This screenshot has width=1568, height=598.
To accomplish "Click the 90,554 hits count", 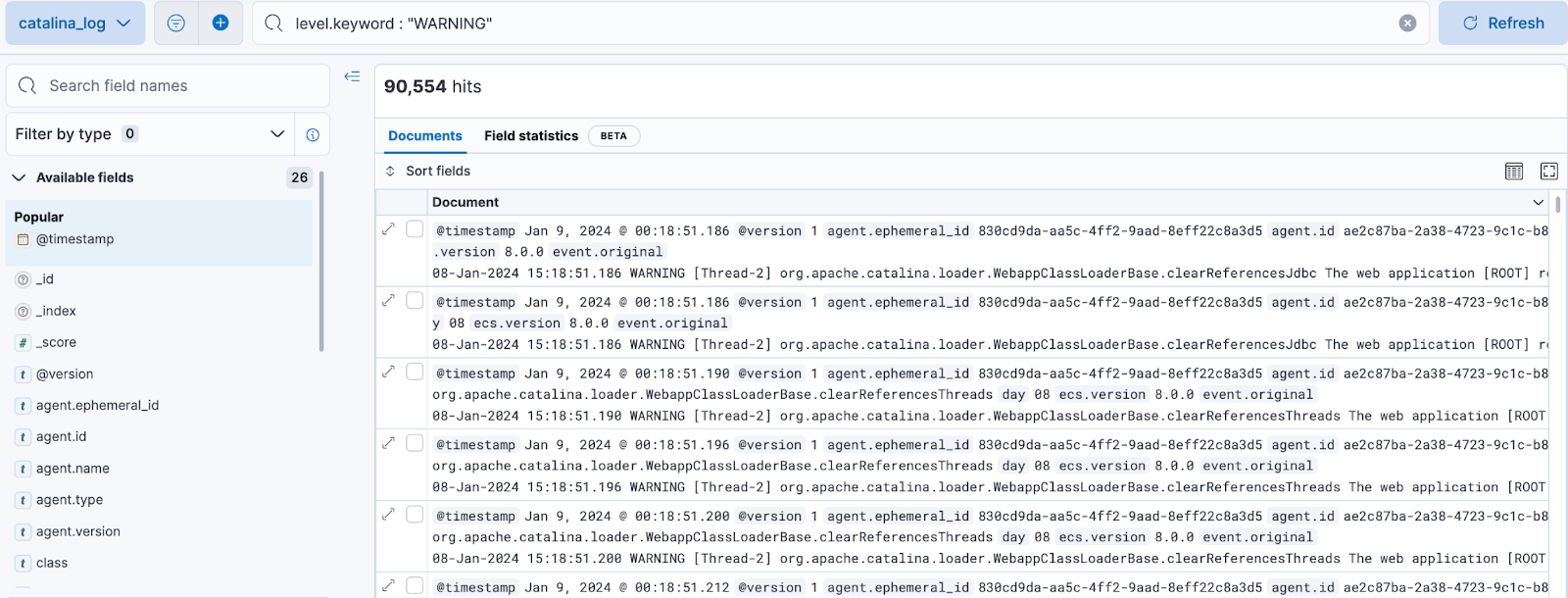I will coord(432,86).
